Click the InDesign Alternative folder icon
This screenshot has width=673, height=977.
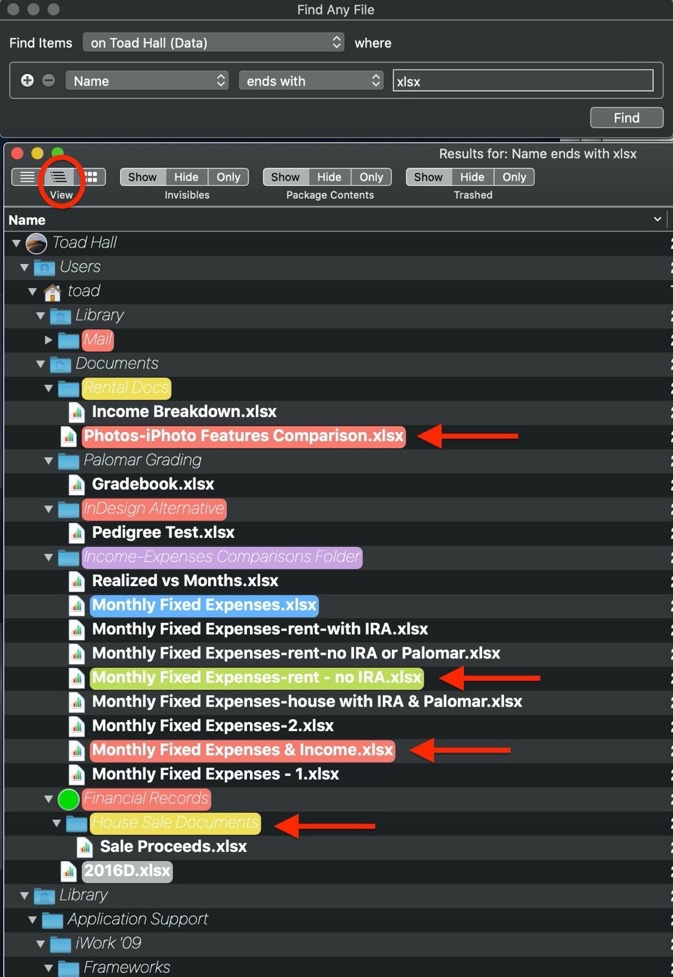(69, 510)
